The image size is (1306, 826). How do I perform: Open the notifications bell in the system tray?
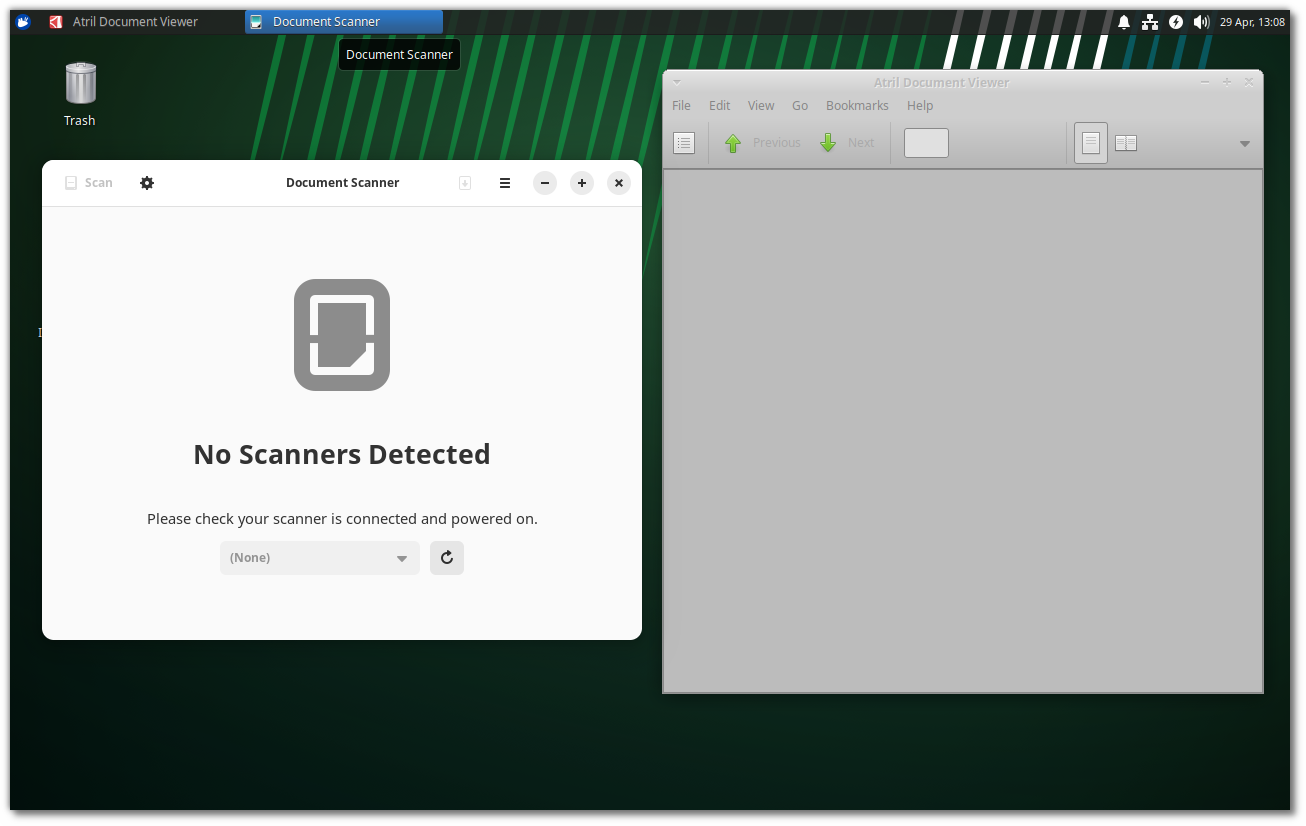1123,21
